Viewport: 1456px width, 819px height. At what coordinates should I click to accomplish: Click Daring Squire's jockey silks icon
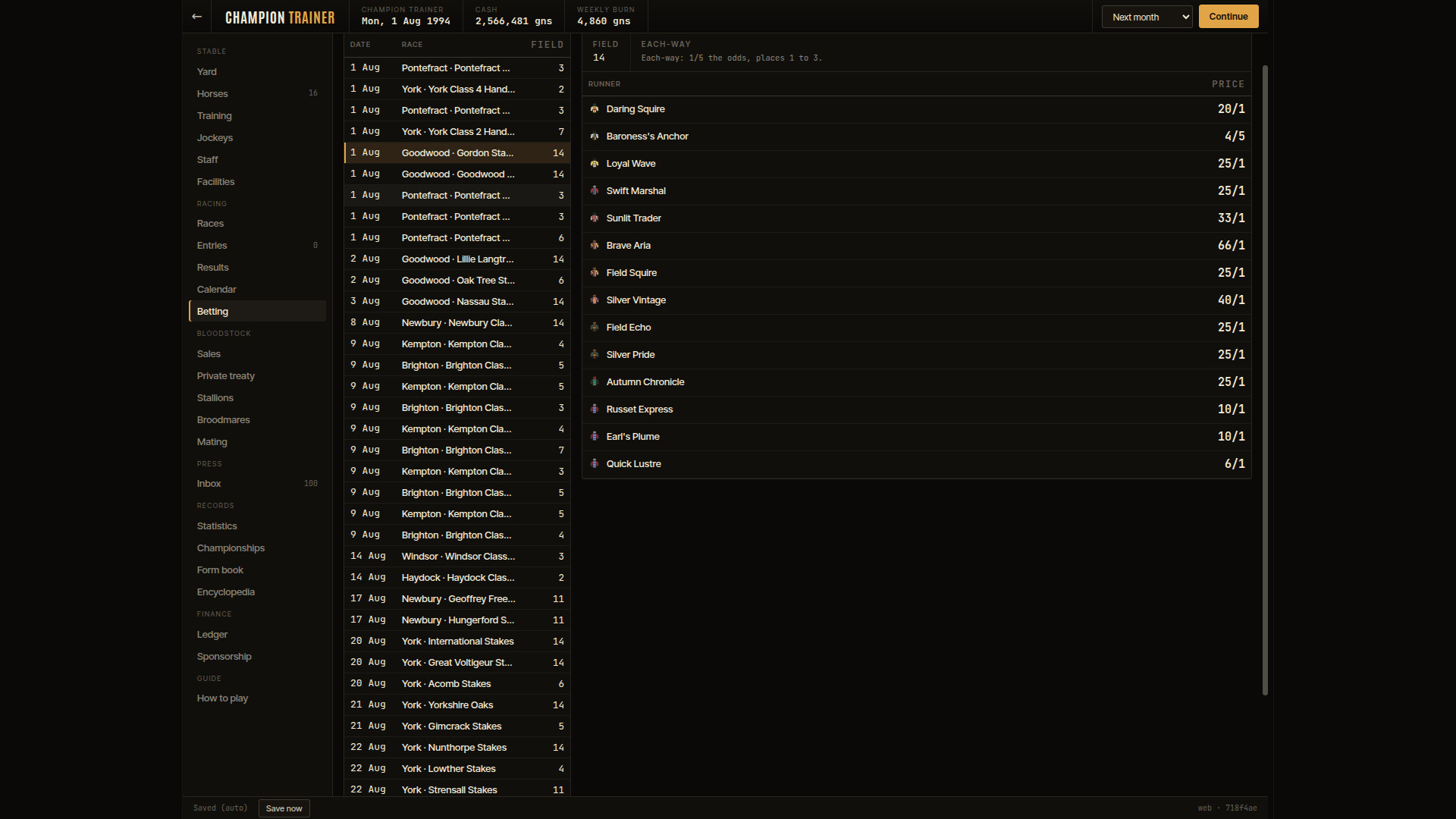(595, 109)
